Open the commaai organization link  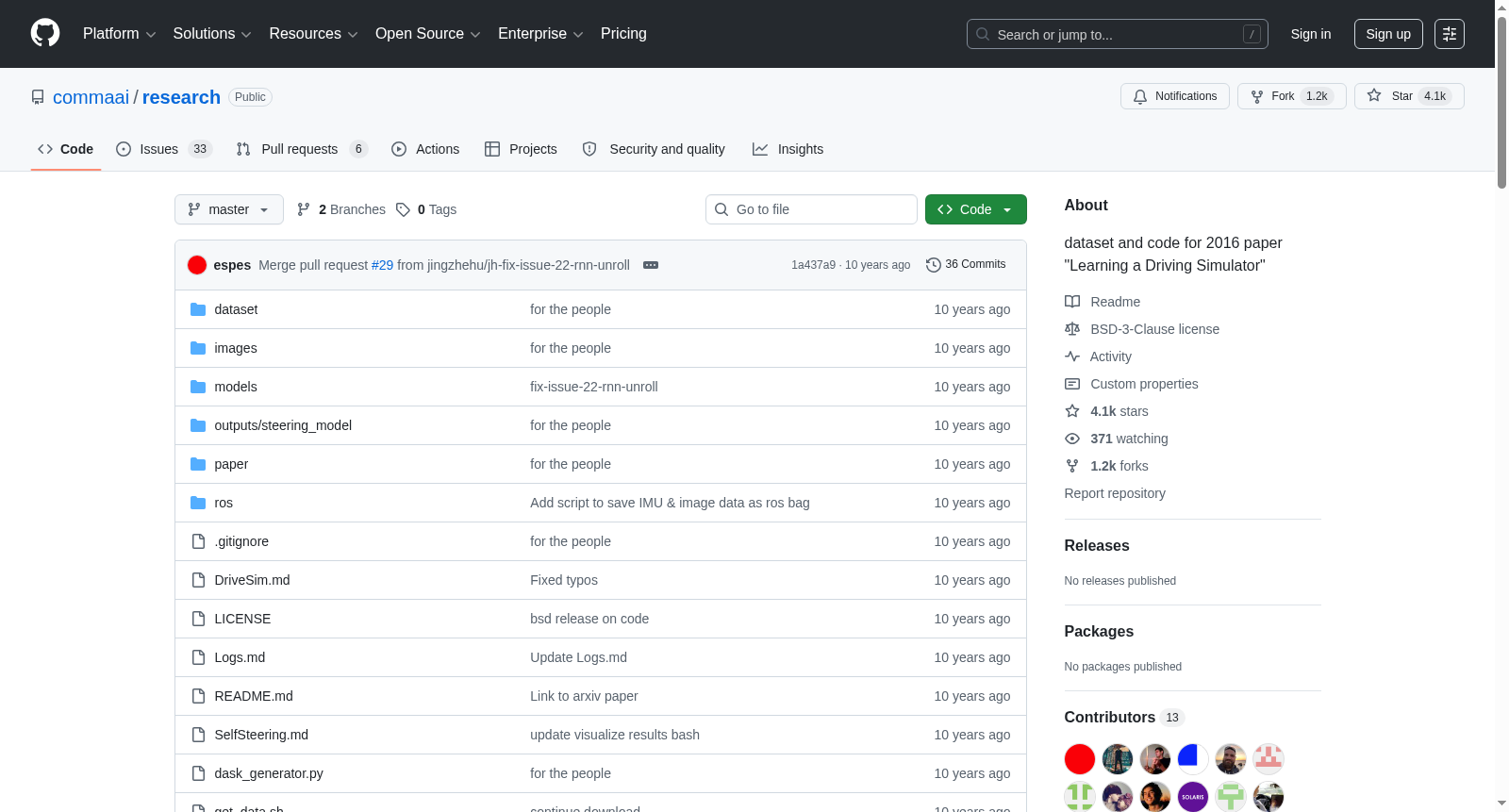pyautogui.click(x=91, y=97)
